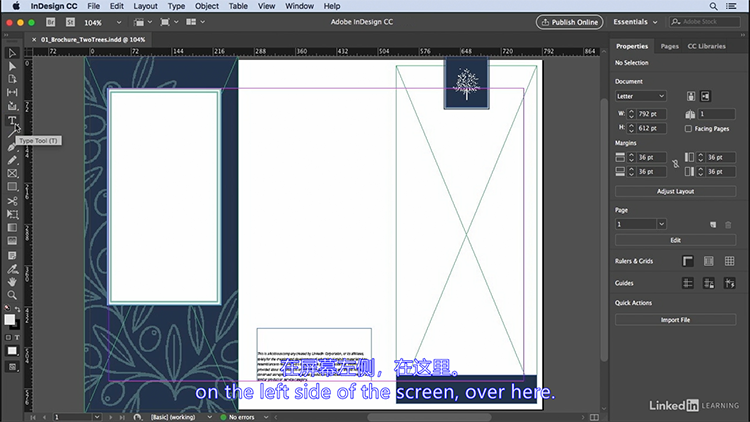Click the document width field 792 pt
The width and height of the screenshot is (750, 422).
[651, 114]
